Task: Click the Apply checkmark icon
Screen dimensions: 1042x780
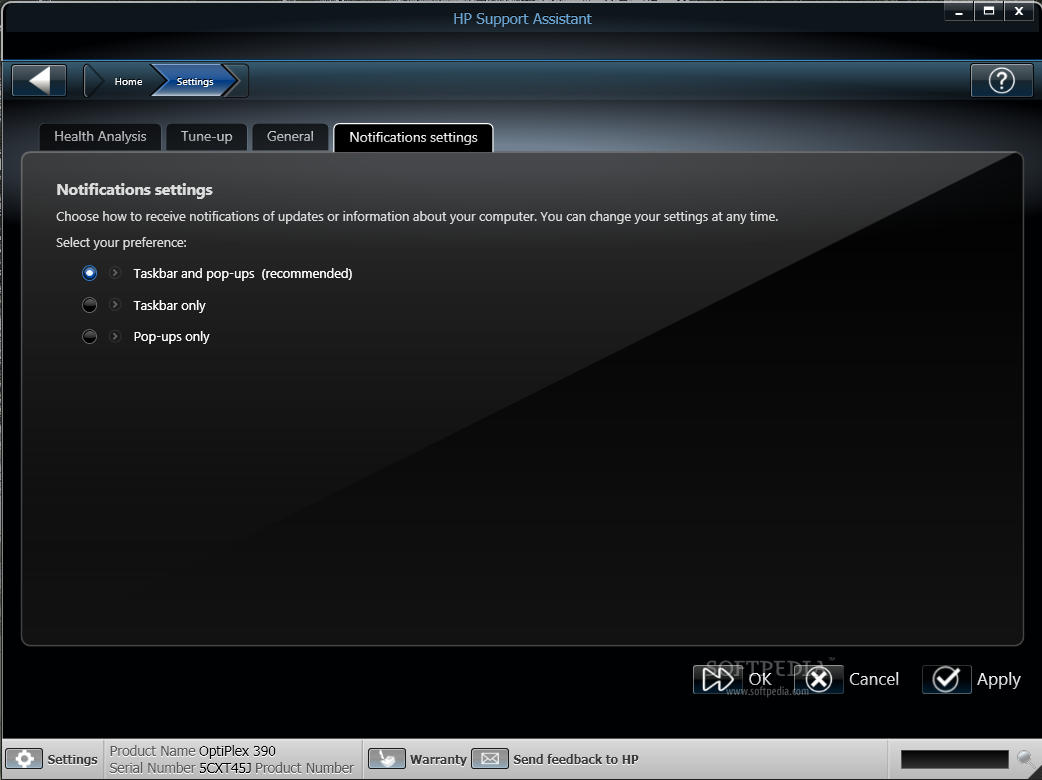Action: click(x=946, y=679)
